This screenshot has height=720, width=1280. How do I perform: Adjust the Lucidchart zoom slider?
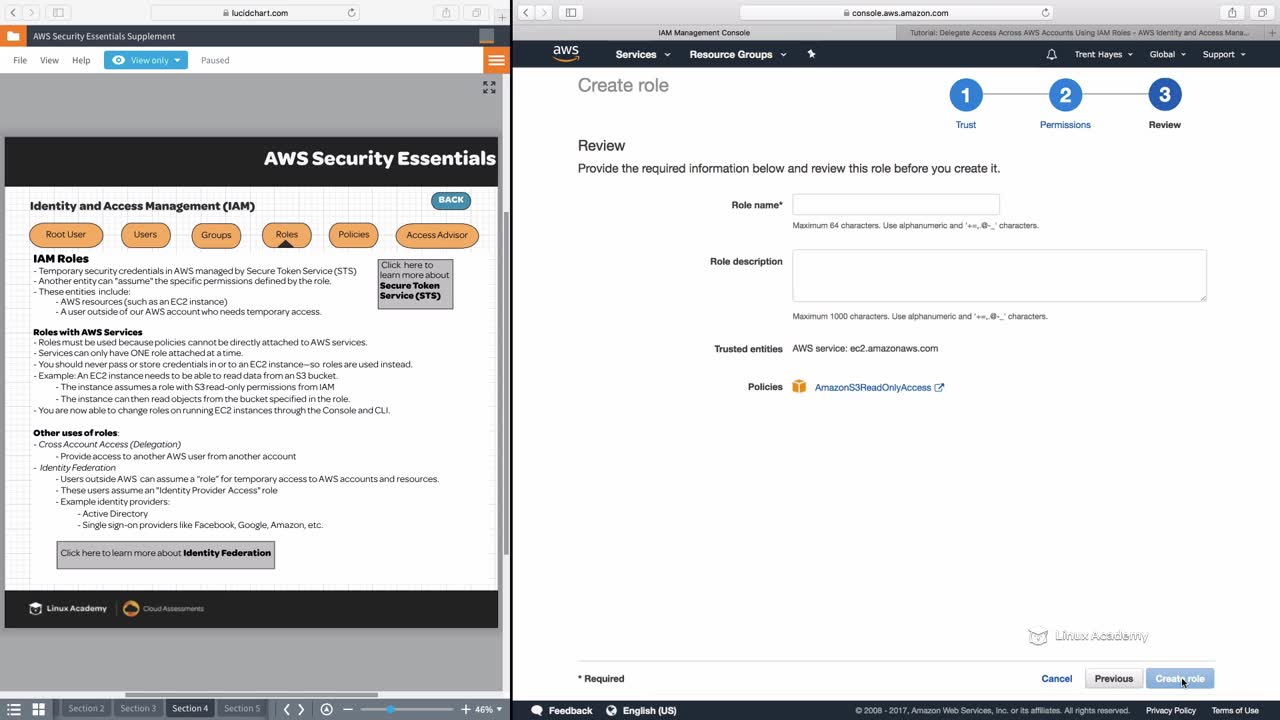pos(390,709)
